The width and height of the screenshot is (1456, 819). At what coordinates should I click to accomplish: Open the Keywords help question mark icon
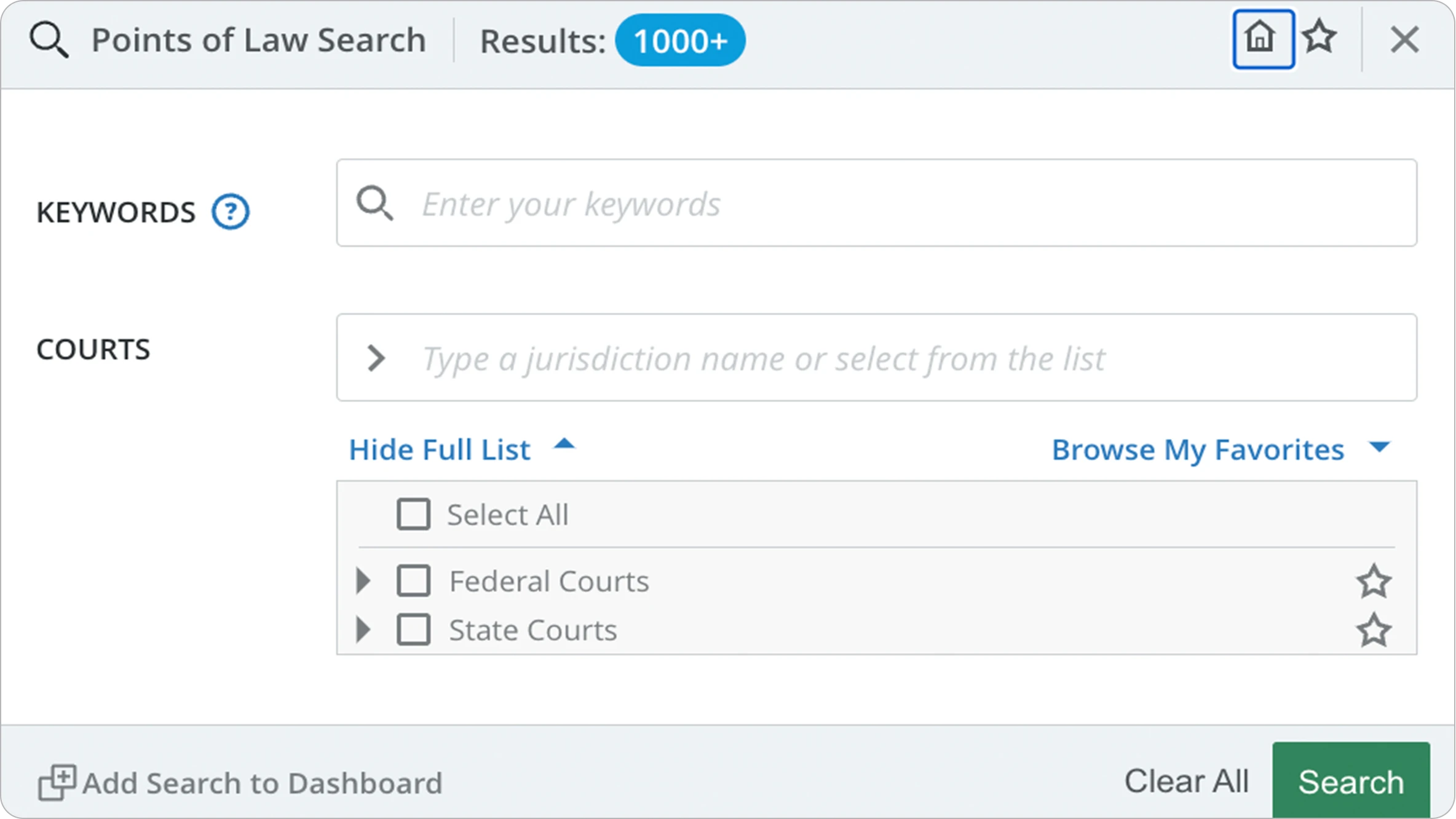tap(230, 212)
